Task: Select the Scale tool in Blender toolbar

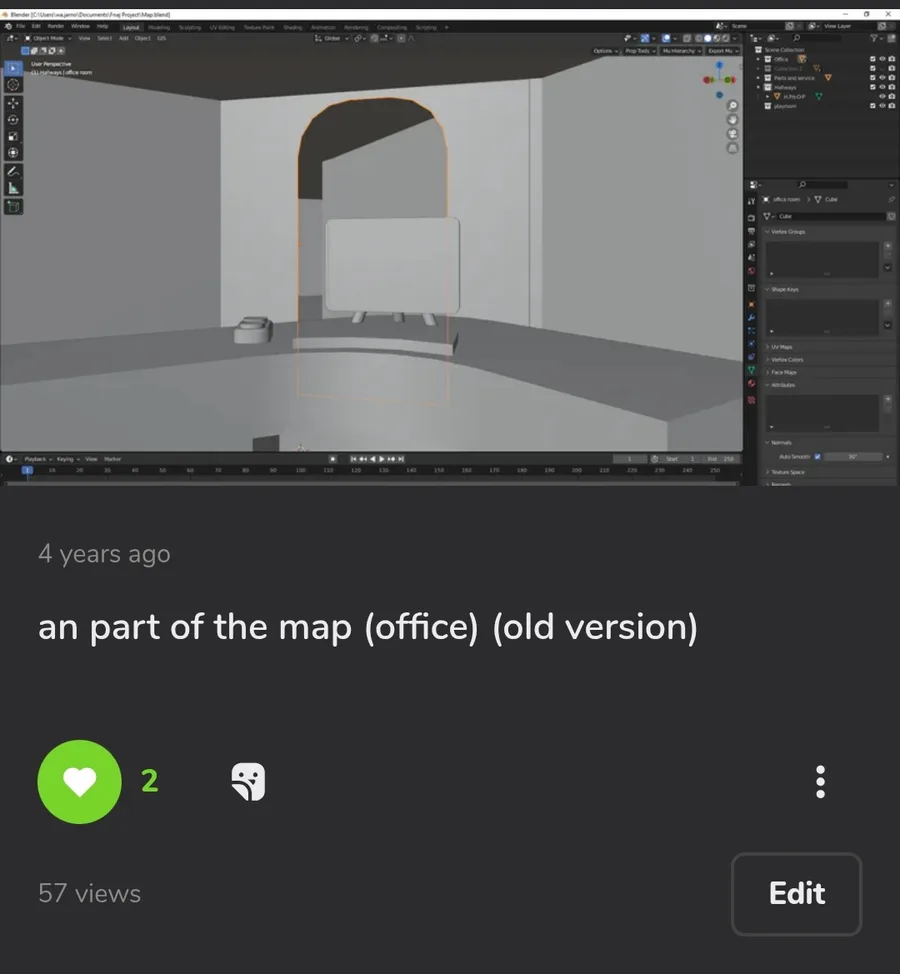Action: pos(13,137)
